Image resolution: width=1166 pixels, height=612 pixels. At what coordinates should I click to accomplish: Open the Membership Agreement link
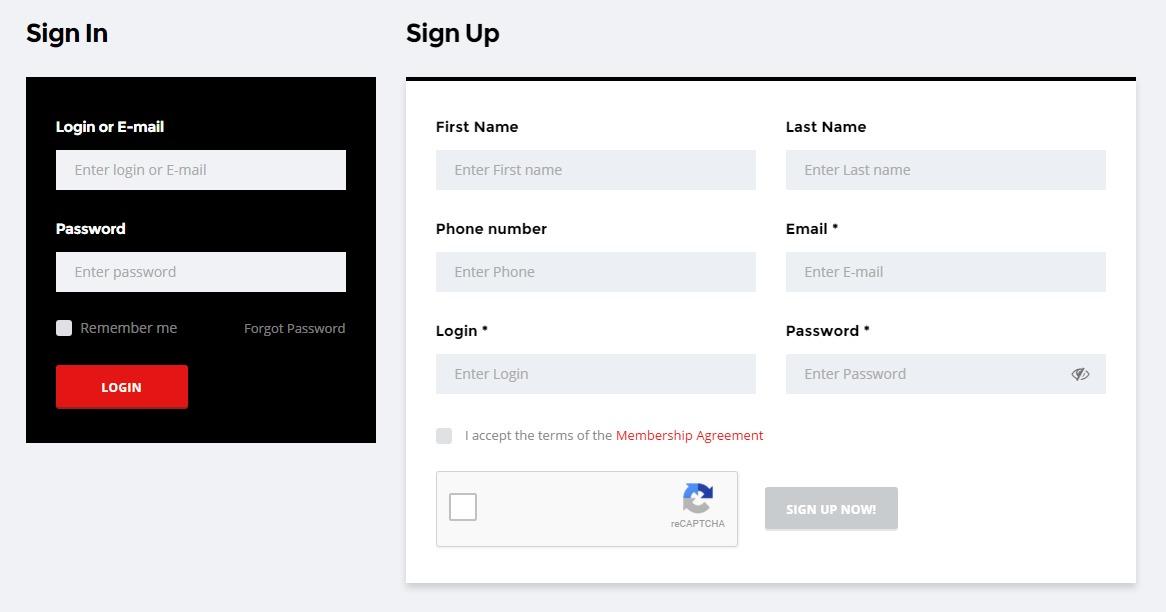pos(689,436)
